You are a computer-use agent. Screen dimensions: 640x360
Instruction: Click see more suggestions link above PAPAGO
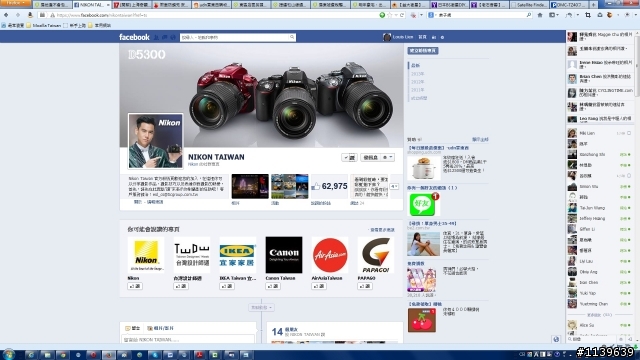[x=382, y=230]
